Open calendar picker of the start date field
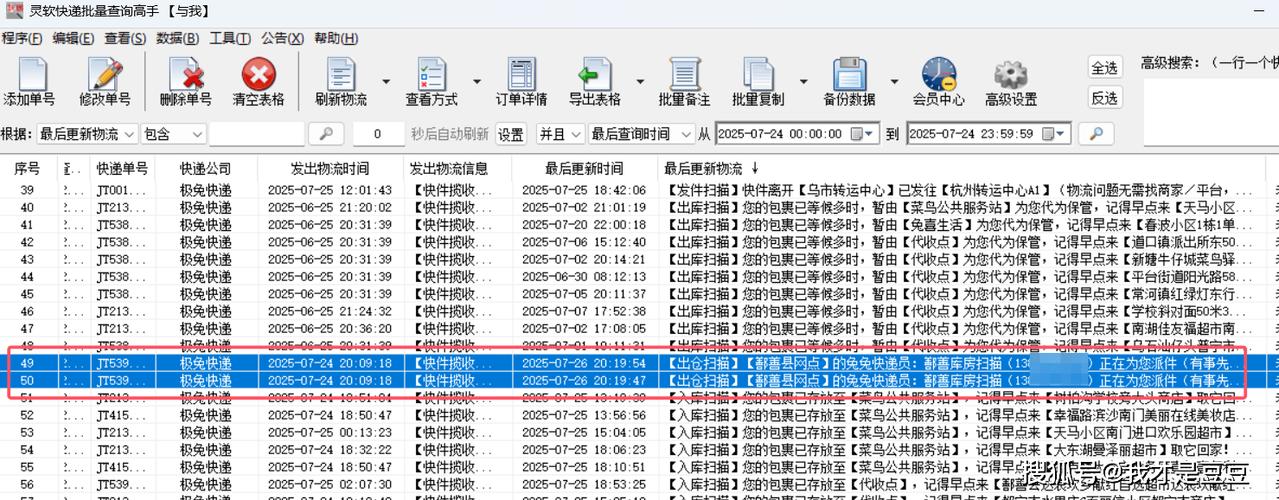 (861, 134)
